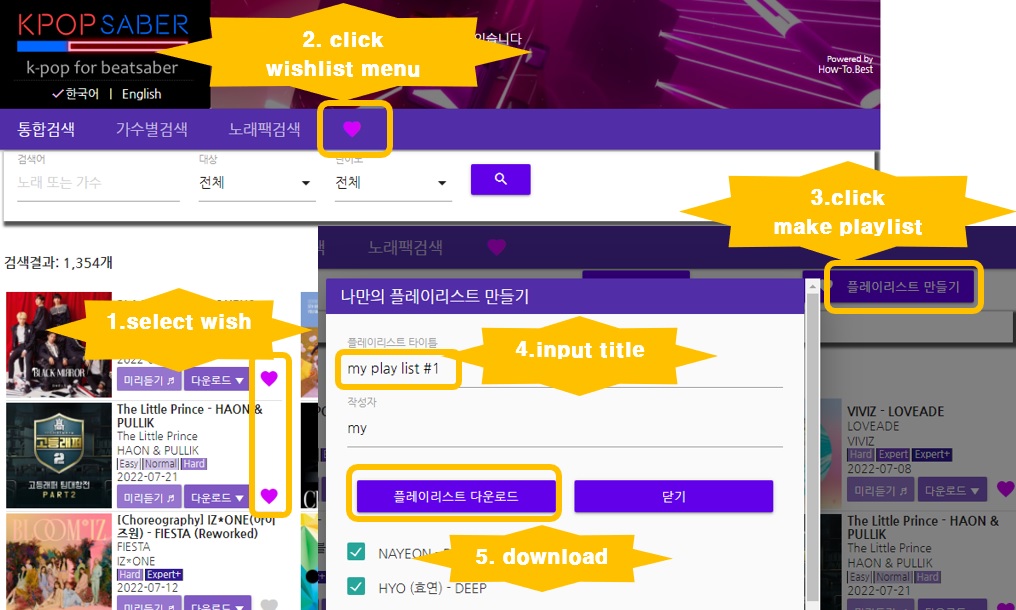Click the 플레이리스트 다운로드 button
1016x610 pixels.
pyautogui.click(x=456, y=496)
